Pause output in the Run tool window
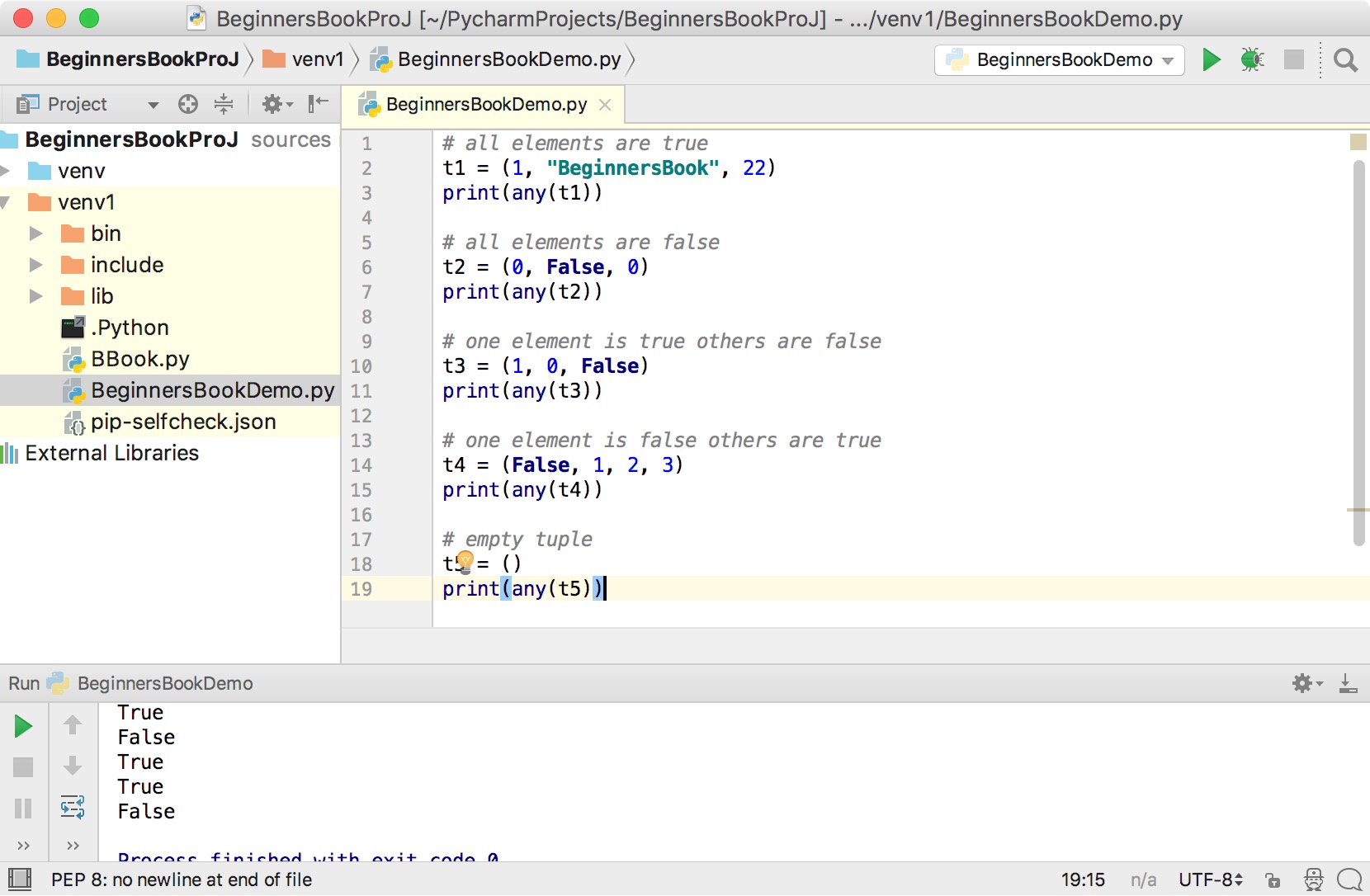This screenshot has height=896, width=1370. 22,809
